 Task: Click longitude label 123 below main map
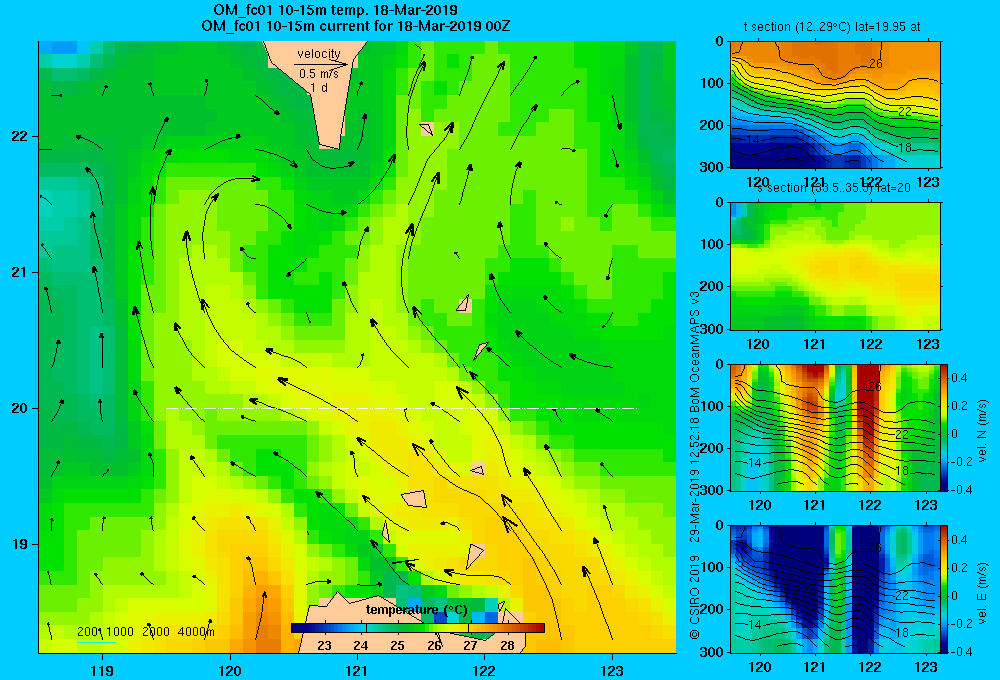[612, 670]
